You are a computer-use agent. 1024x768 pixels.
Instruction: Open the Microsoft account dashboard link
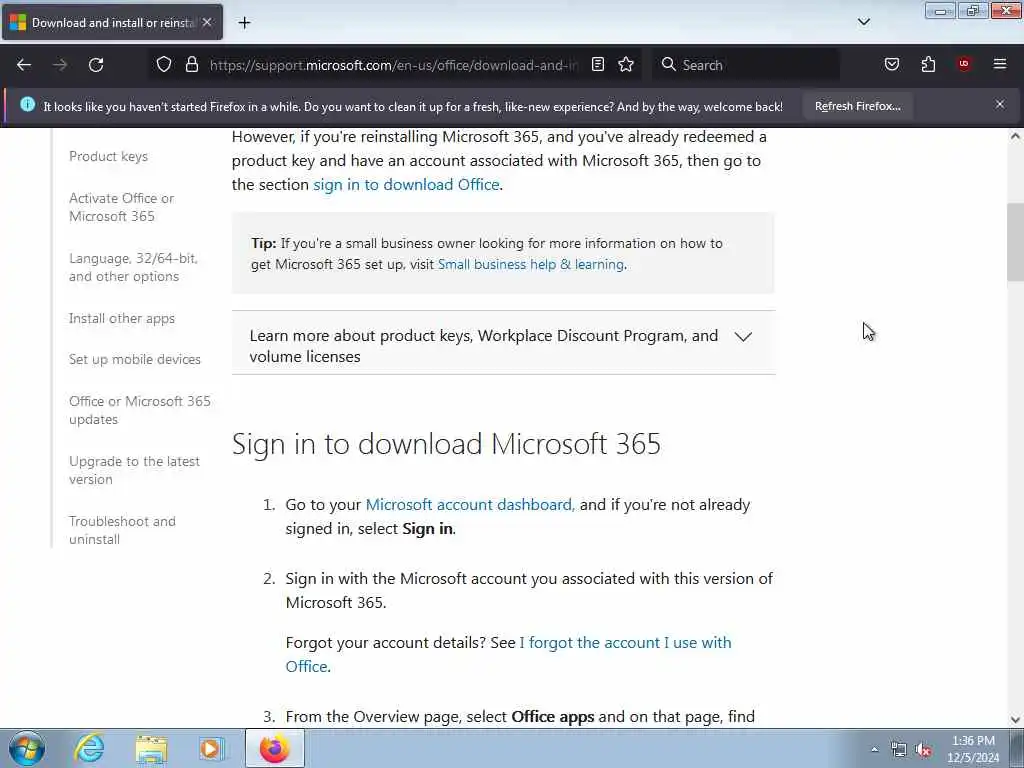point(470,505)
